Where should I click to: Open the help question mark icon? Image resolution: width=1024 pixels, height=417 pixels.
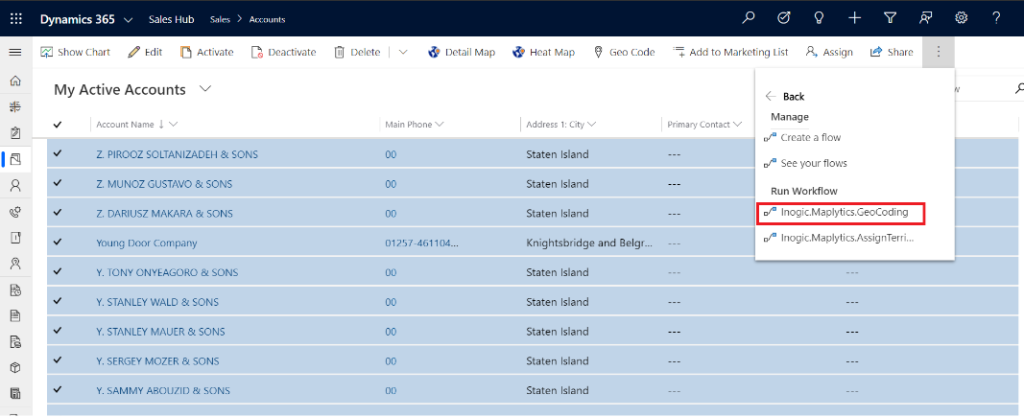[x=996, y=18]
